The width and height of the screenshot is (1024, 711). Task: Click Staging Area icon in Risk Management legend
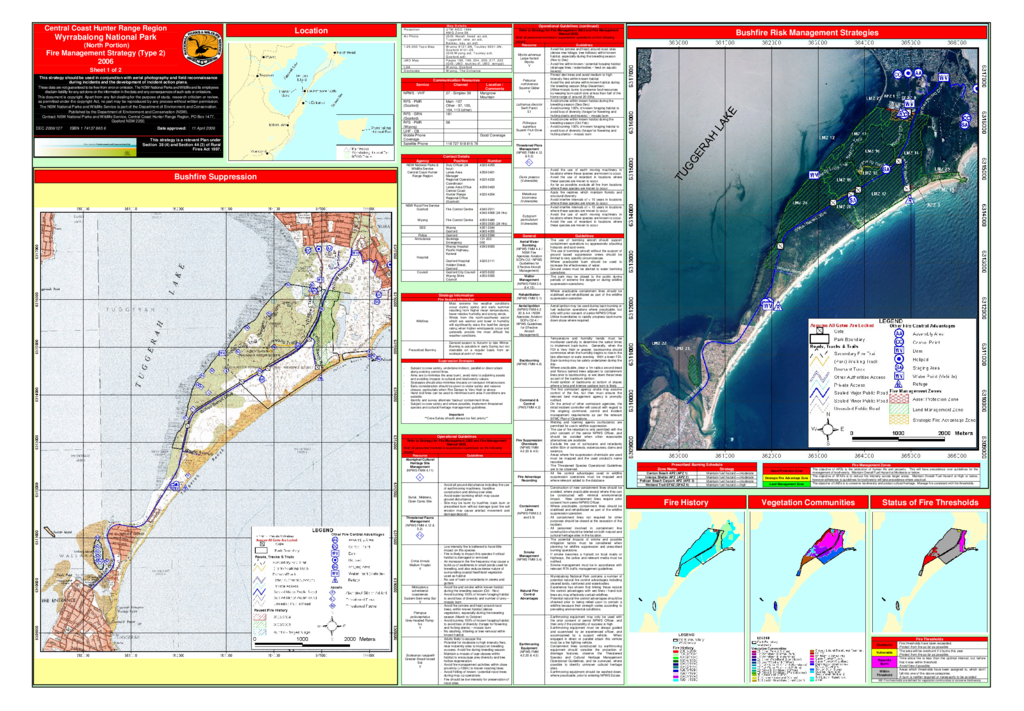pyautogui.click(x=899, y=368)
